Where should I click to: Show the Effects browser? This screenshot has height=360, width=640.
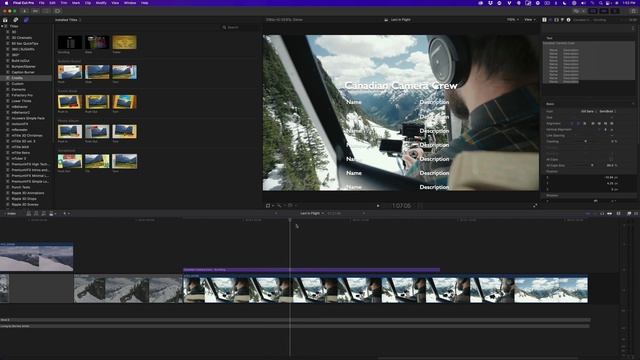pyautogui.click(x=629, y=213)
